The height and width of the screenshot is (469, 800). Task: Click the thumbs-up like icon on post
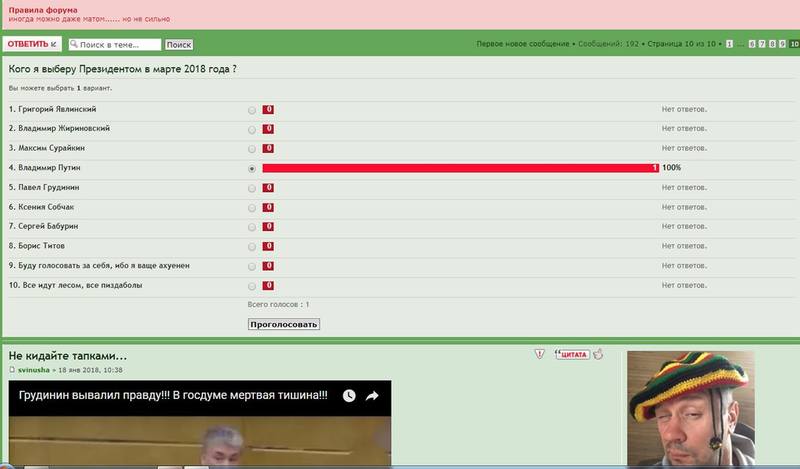599,353
